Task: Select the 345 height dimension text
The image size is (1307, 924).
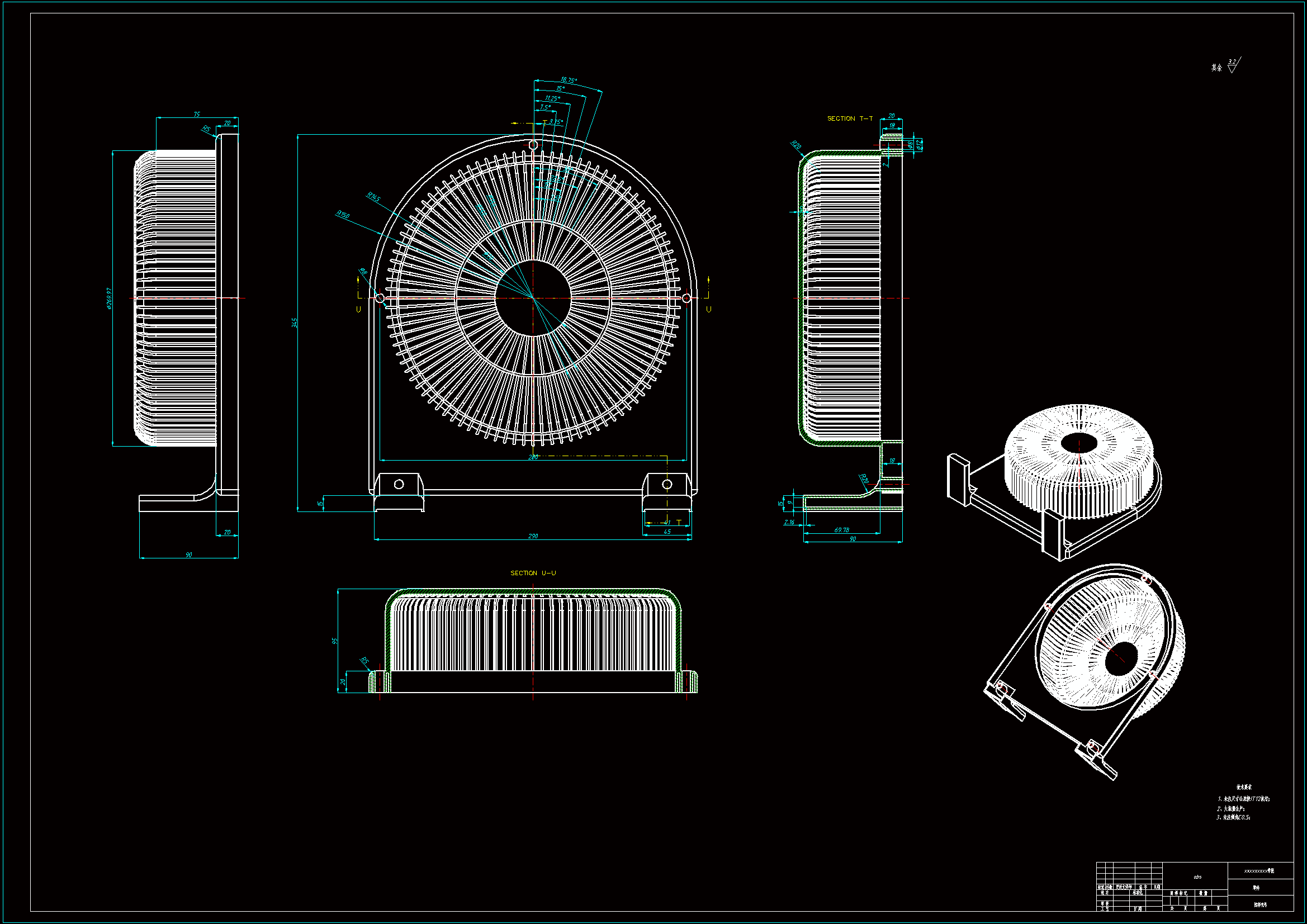Action: click(x=294, y=323)
